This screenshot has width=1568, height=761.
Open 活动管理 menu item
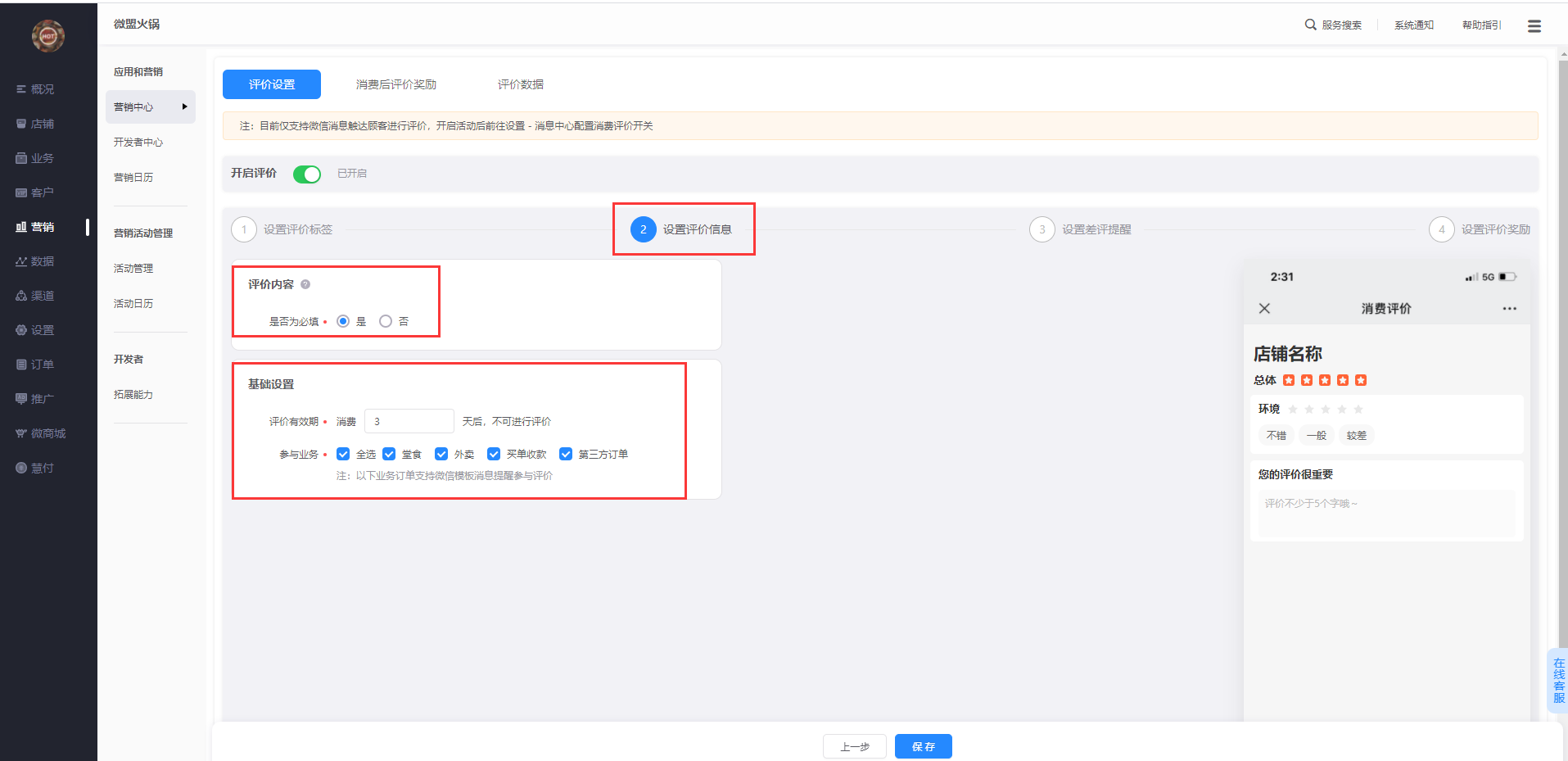(133, 269)
